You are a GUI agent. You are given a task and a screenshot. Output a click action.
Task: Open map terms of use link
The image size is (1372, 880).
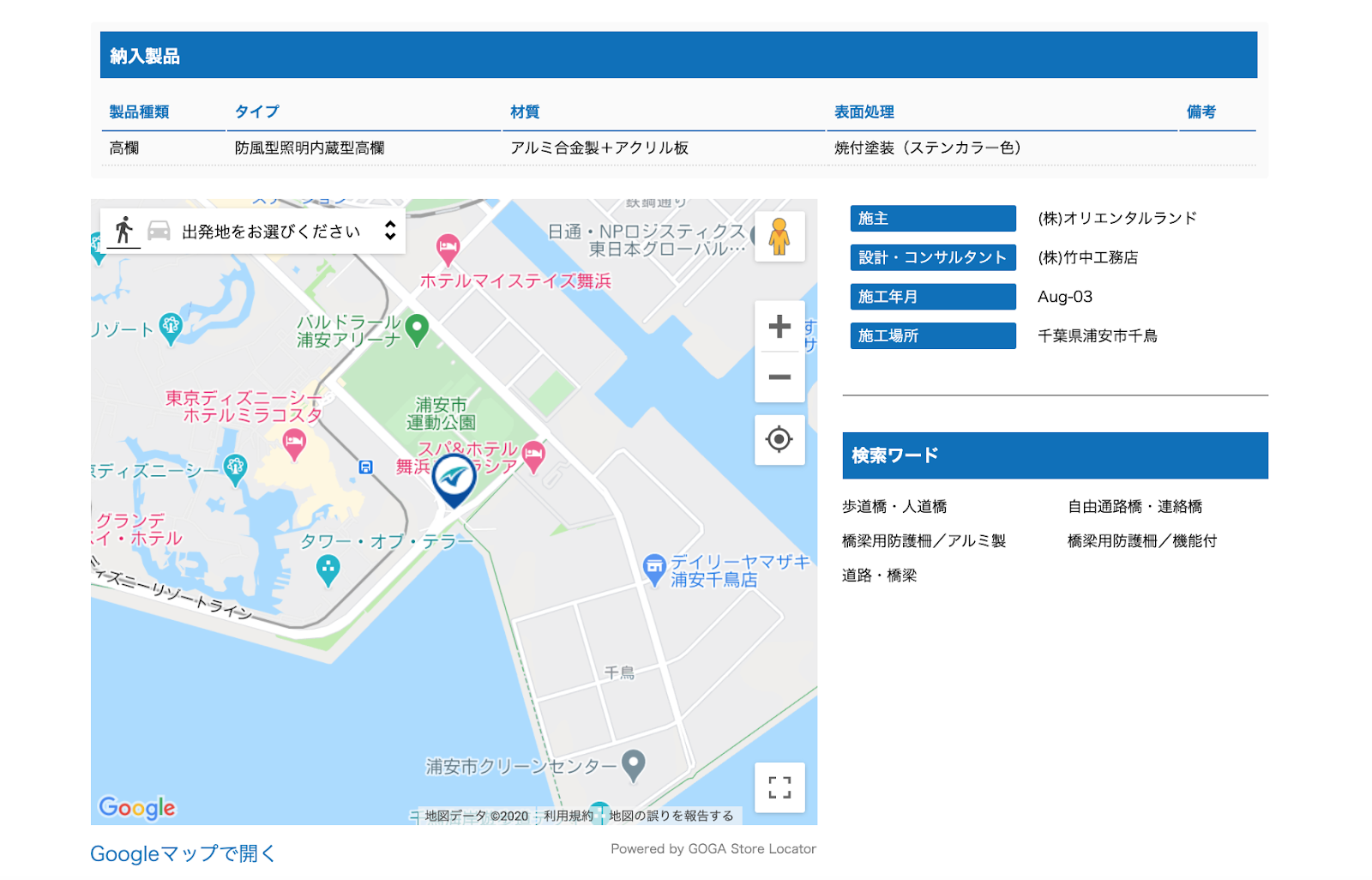(x=568, y=816)
